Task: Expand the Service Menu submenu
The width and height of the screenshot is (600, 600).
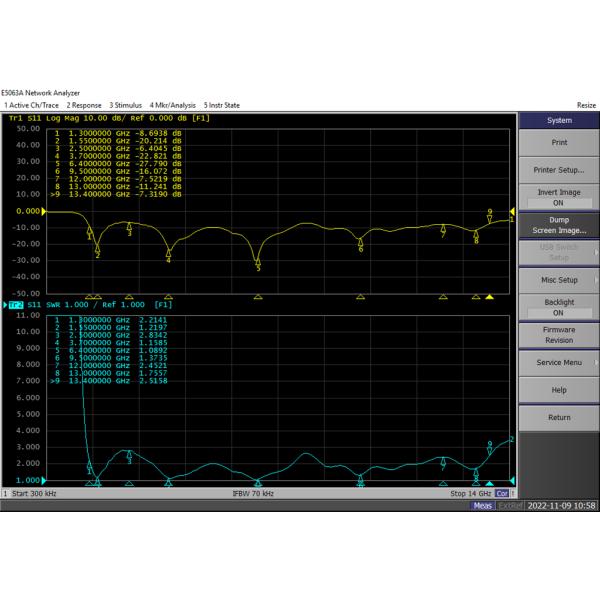Action: click(558, 362)
